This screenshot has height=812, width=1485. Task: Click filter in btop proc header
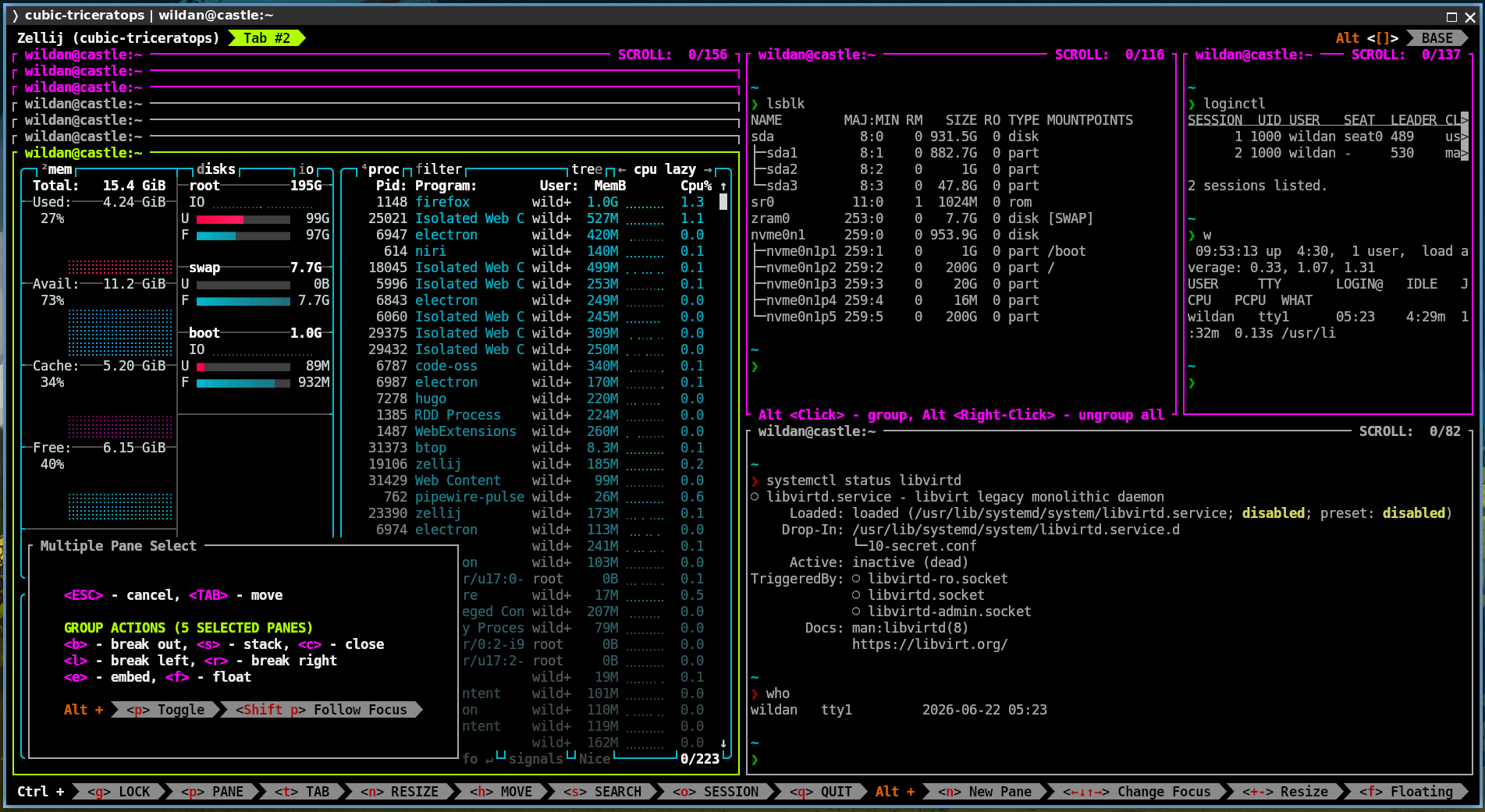coord(439,169)
